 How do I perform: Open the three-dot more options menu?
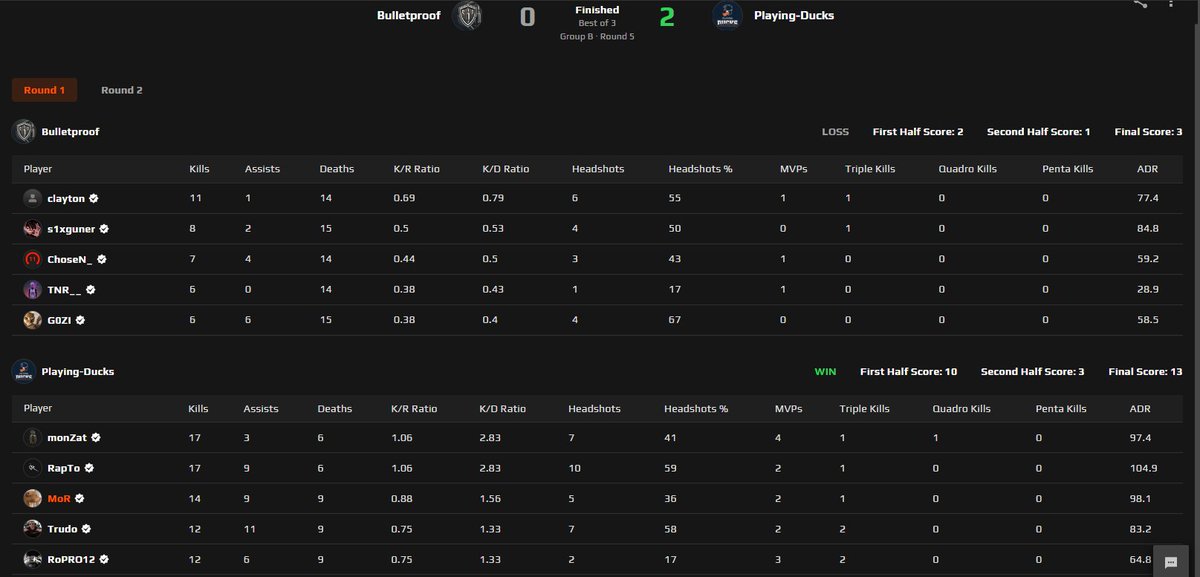pos(1170,3)
